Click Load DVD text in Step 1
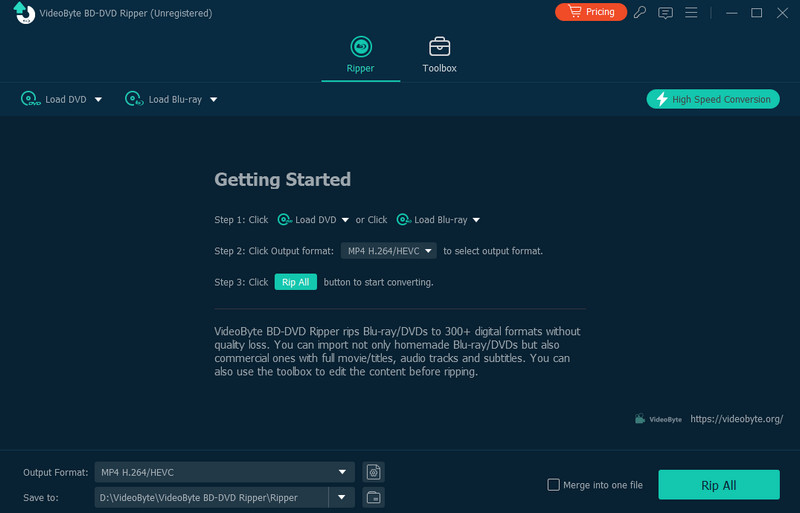This screenshot has width=800, height=513. click(315, 220)
